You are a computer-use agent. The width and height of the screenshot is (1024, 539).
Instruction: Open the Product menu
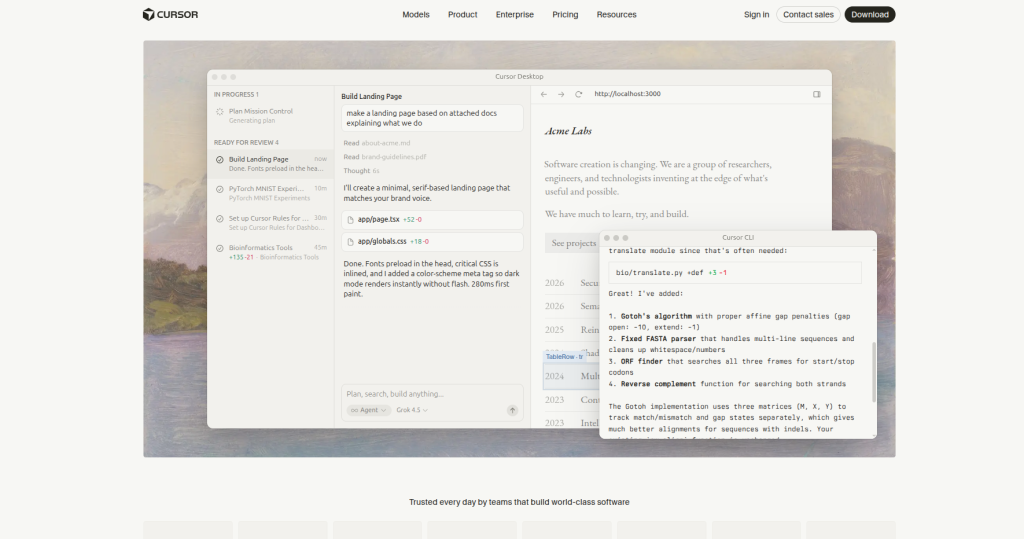[x=462, y=14]
